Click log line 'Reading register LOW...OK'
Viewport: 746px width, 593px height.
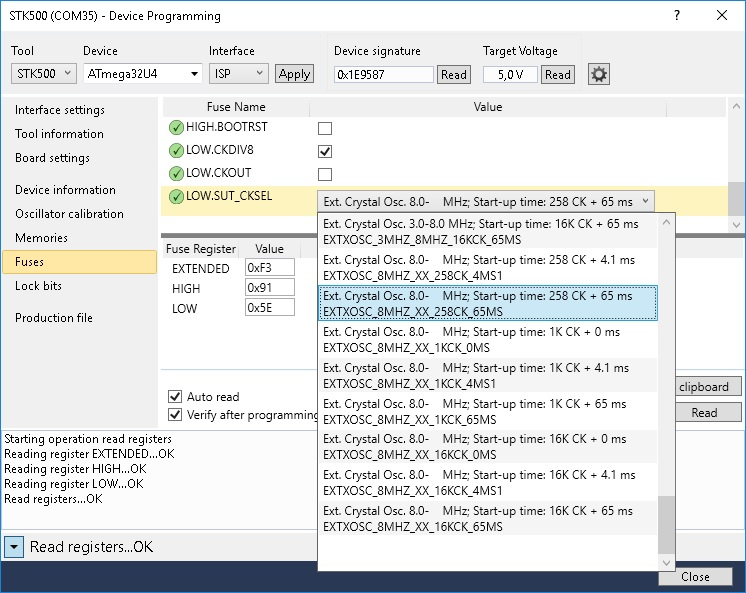tap(74, 484)
